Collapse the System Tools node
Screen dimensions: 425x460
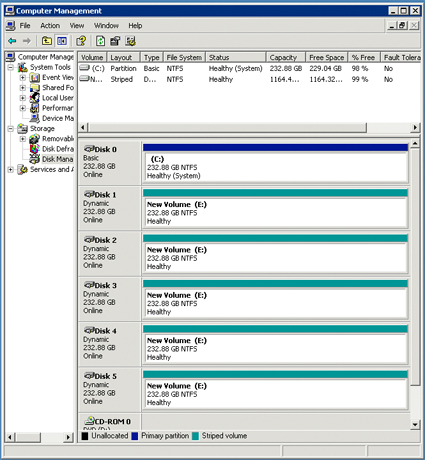tap(11, 67)
